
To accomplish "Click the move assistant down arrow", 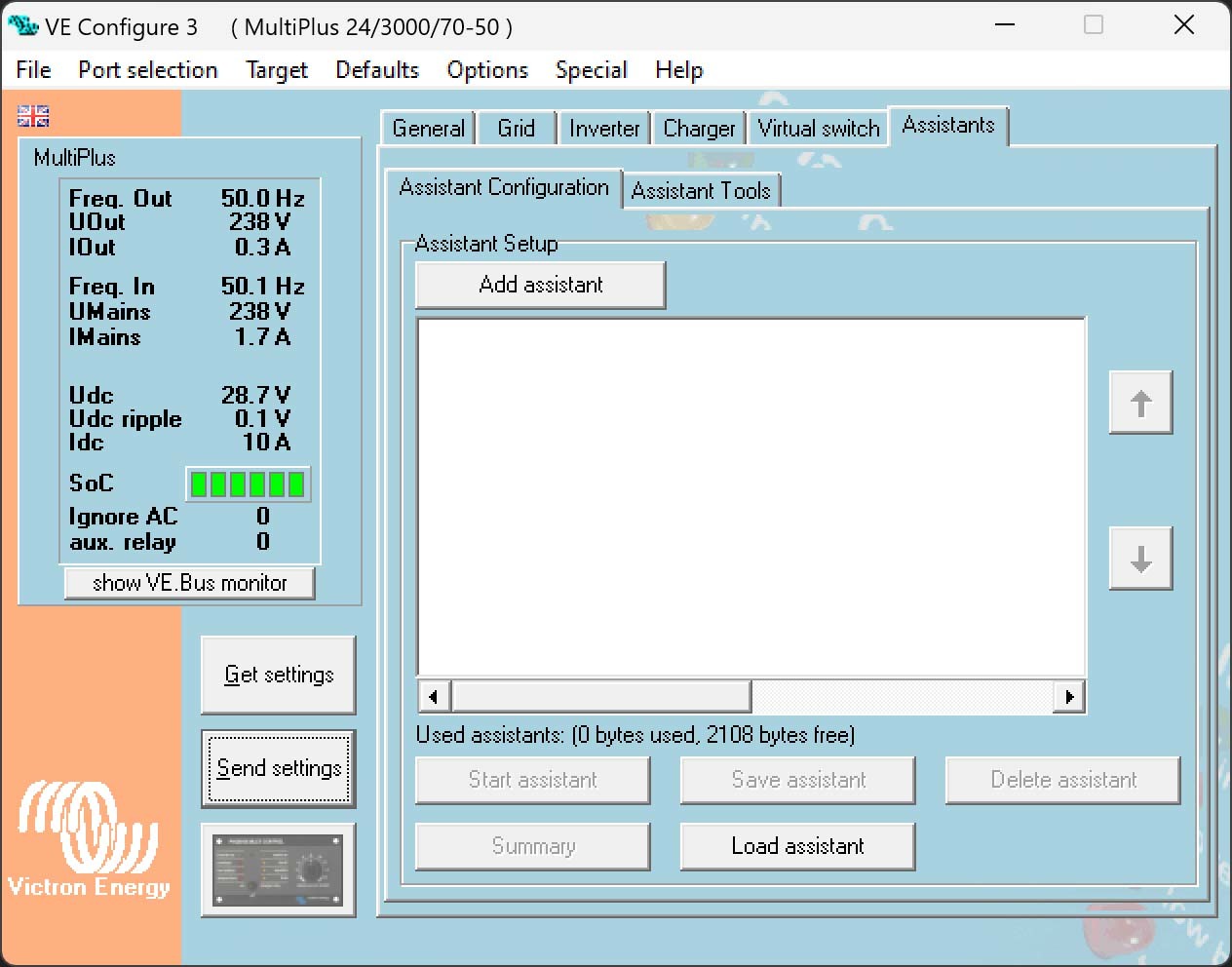I will (1140, 559).
